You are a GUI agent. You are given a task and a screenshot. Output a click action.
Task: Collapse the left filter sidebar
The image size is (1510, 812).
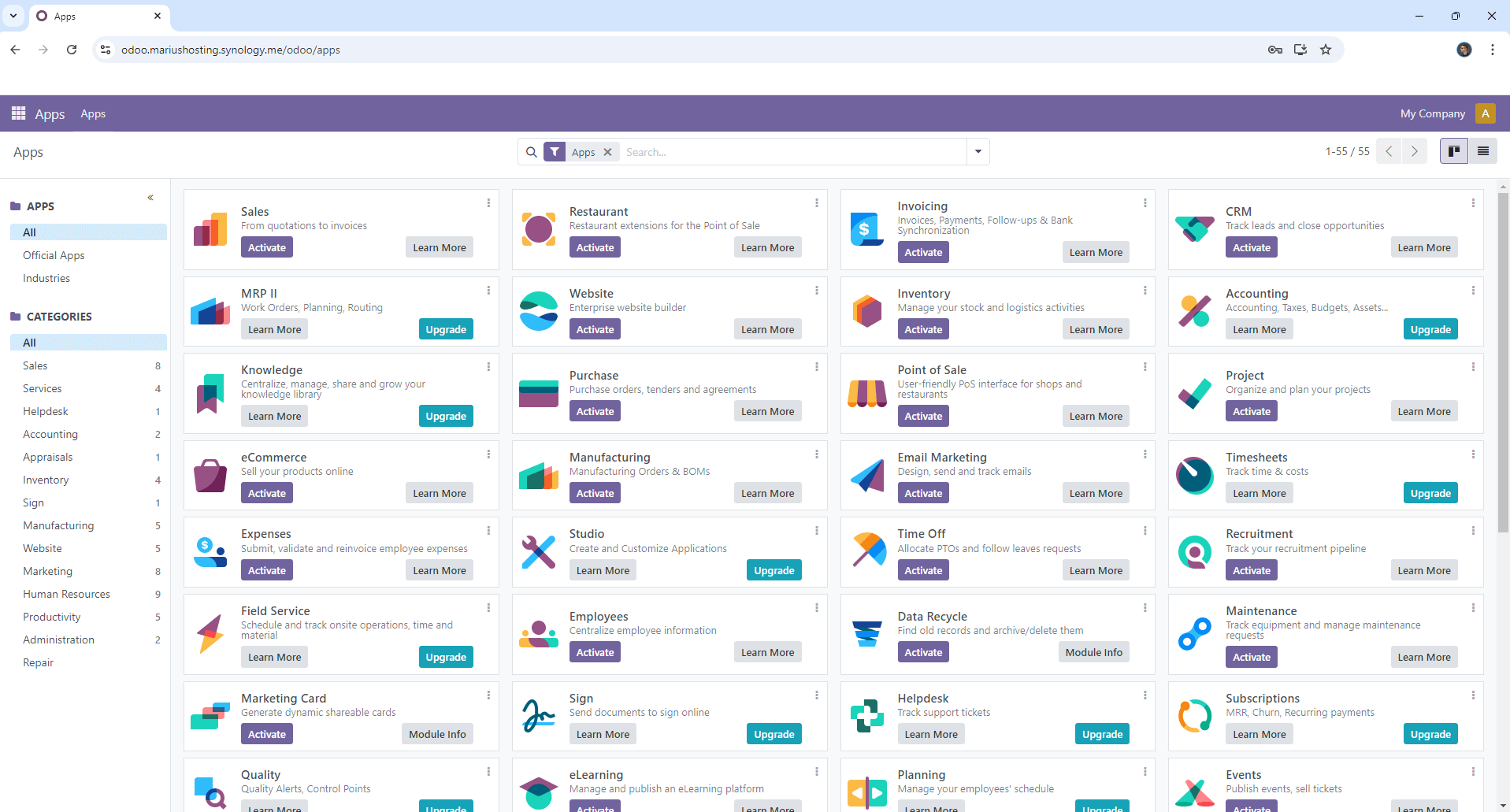[x=150, y=198]
